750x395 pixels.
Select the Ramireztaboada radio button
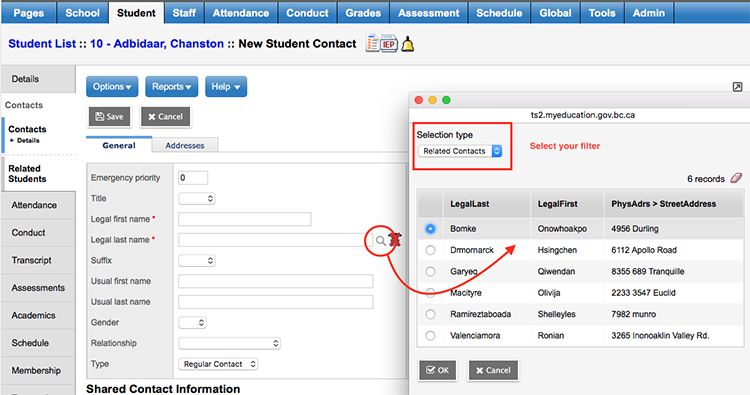pyautogui.click(x=430, y=314)
